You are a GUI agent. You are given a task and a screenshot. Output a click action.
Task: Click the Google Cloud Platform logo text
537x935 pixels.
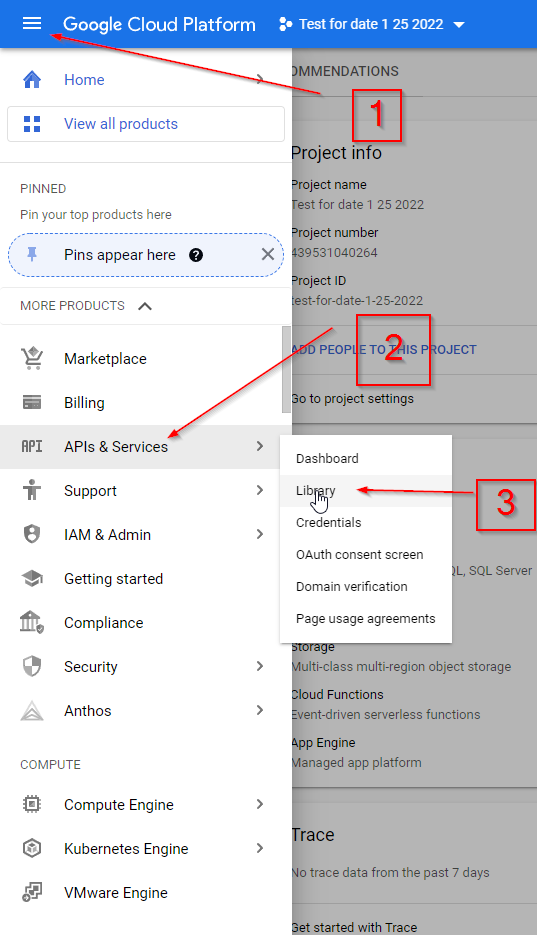[159, 24]
